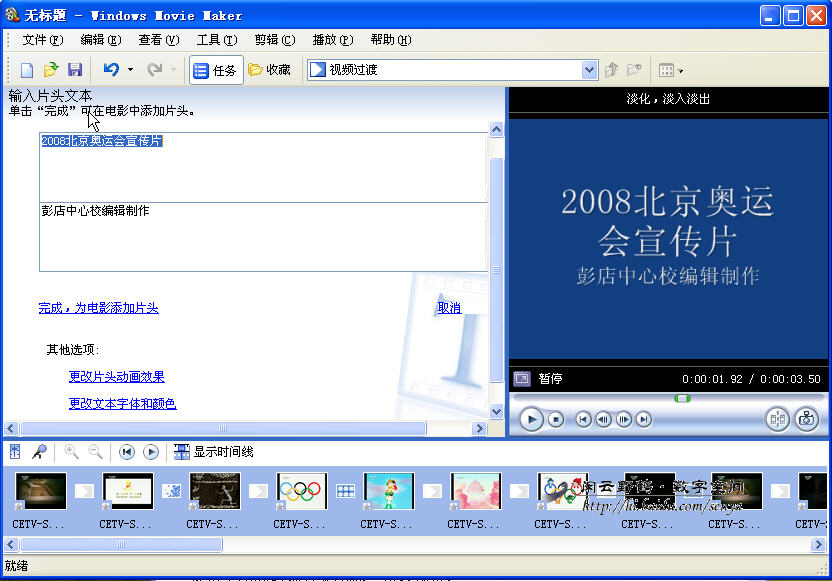The height and width of the screenshot is (581, 832).
Task: Click the narrate timeline microphone icon
Action: (39, 452)
